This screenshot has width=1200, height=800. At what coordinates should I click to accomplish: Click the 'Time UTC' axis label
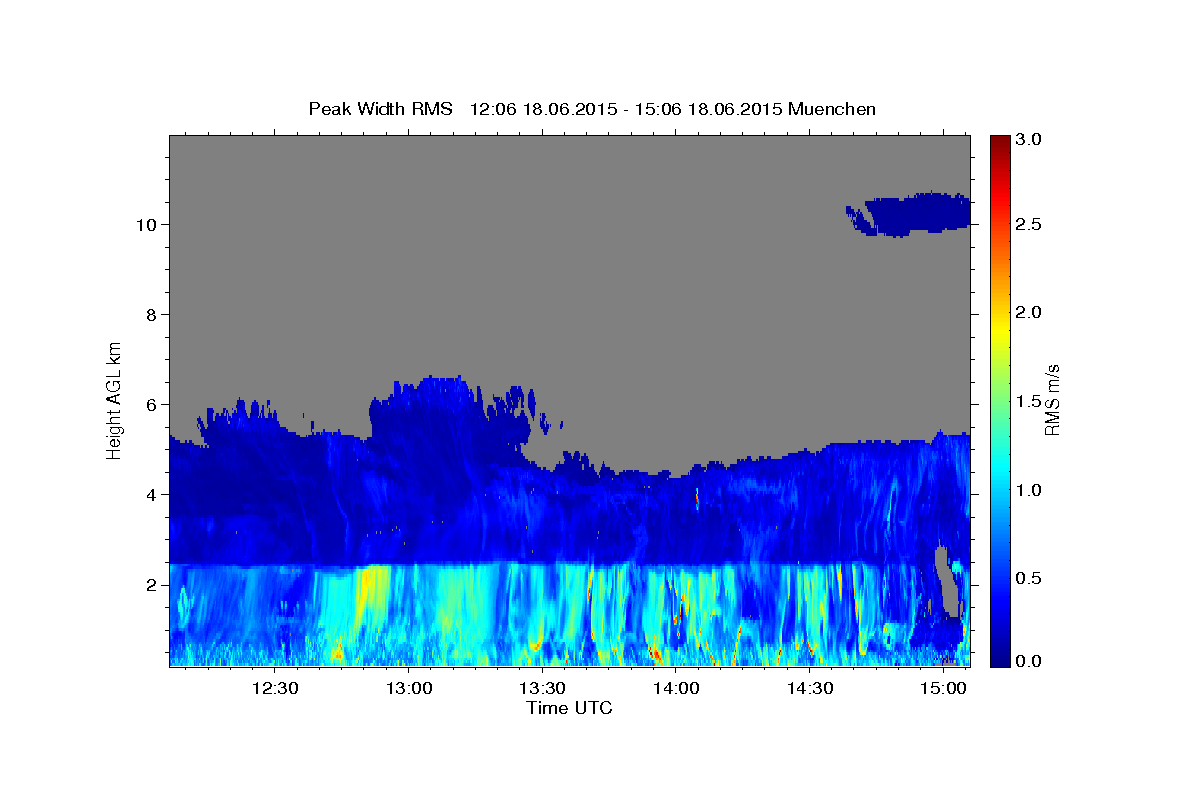pos(569,708)
